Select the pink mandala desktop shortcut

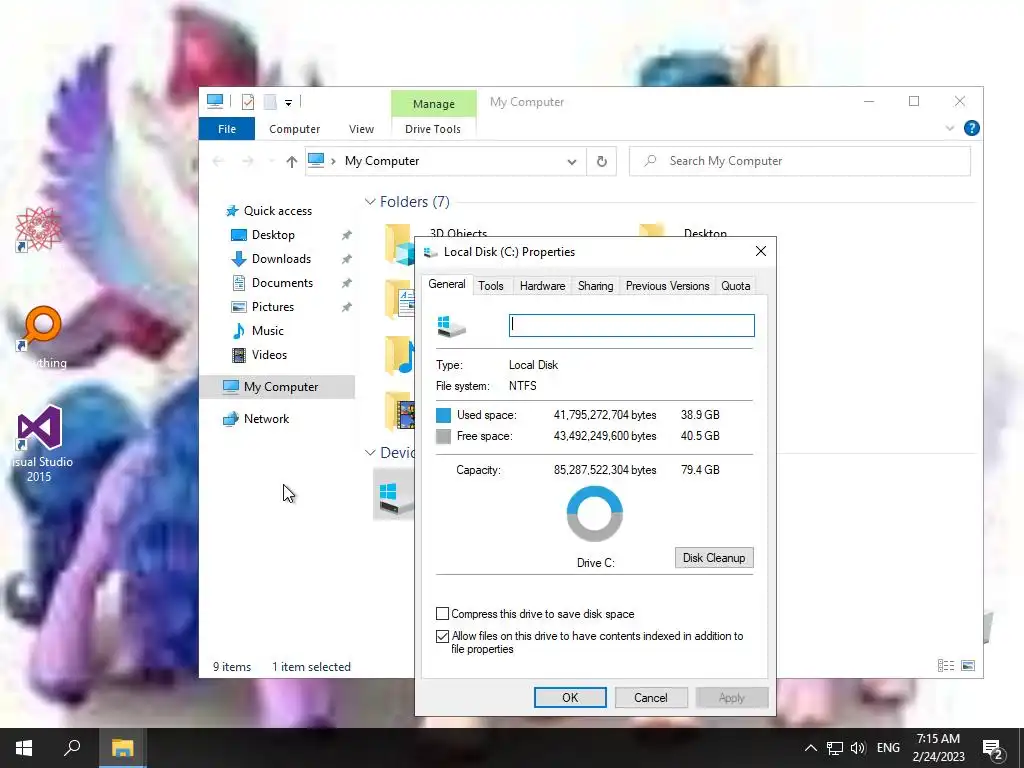coord(38,229)
